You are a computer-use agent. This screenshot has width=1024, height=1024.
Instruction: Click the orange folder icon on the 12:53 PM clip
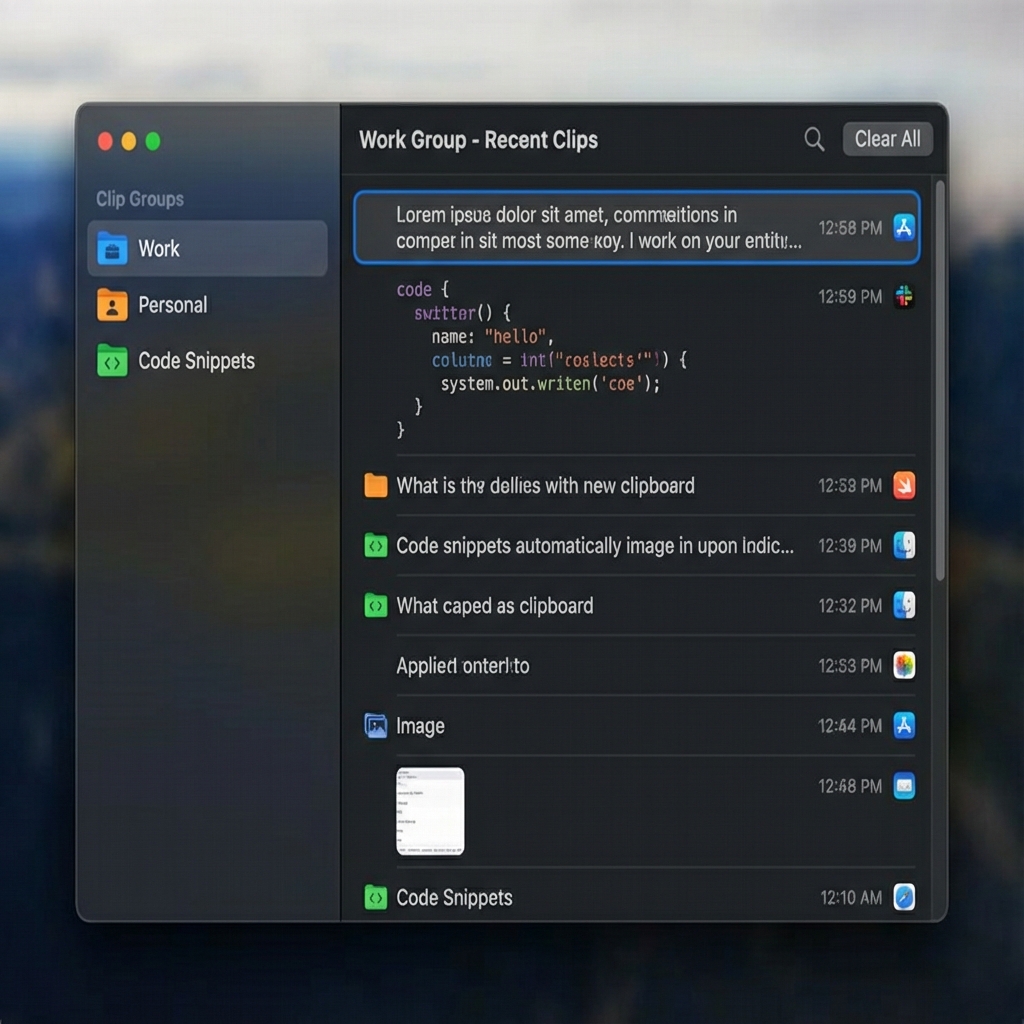[376, 486]
